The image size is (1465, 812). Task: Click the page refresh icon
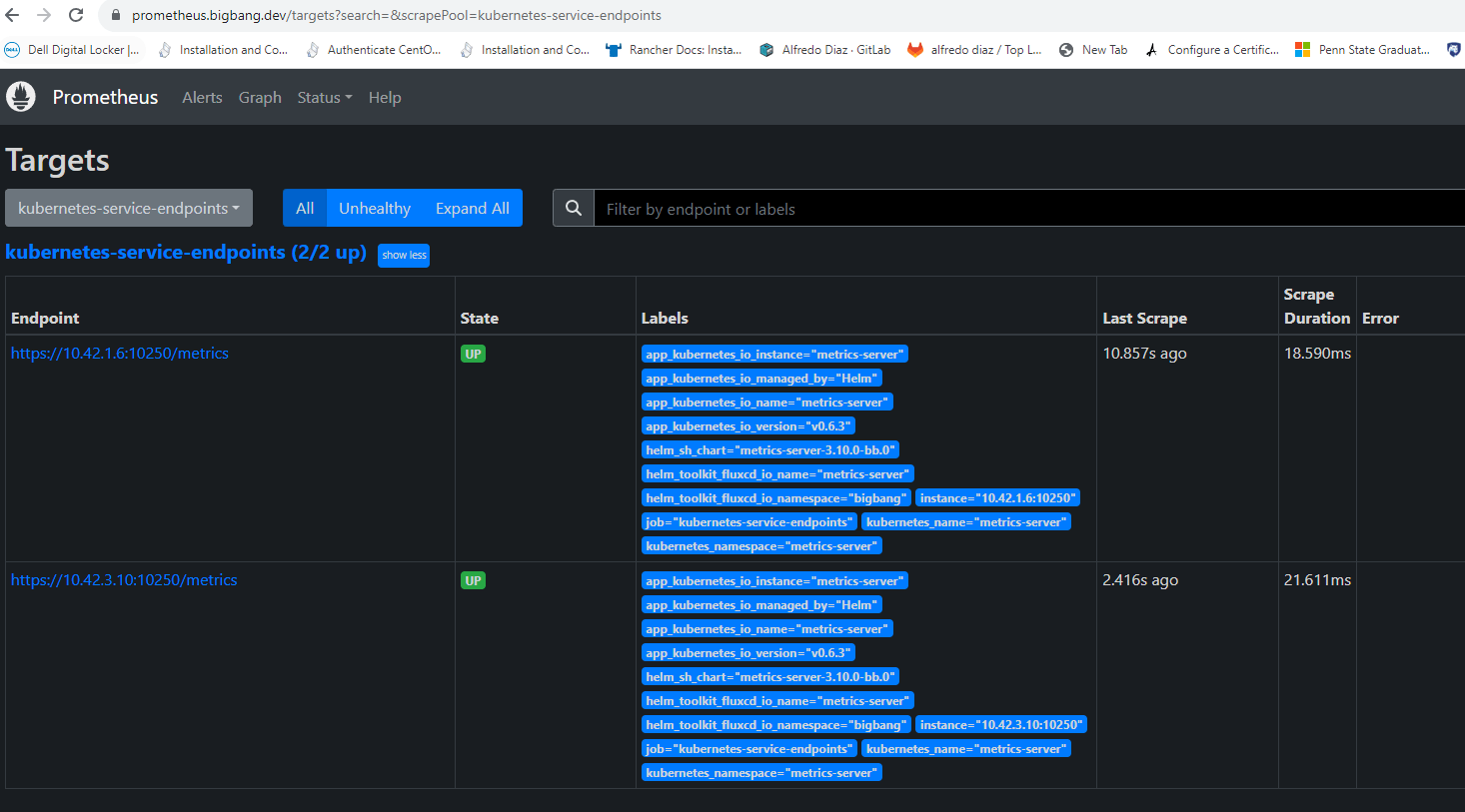(76, 15)
